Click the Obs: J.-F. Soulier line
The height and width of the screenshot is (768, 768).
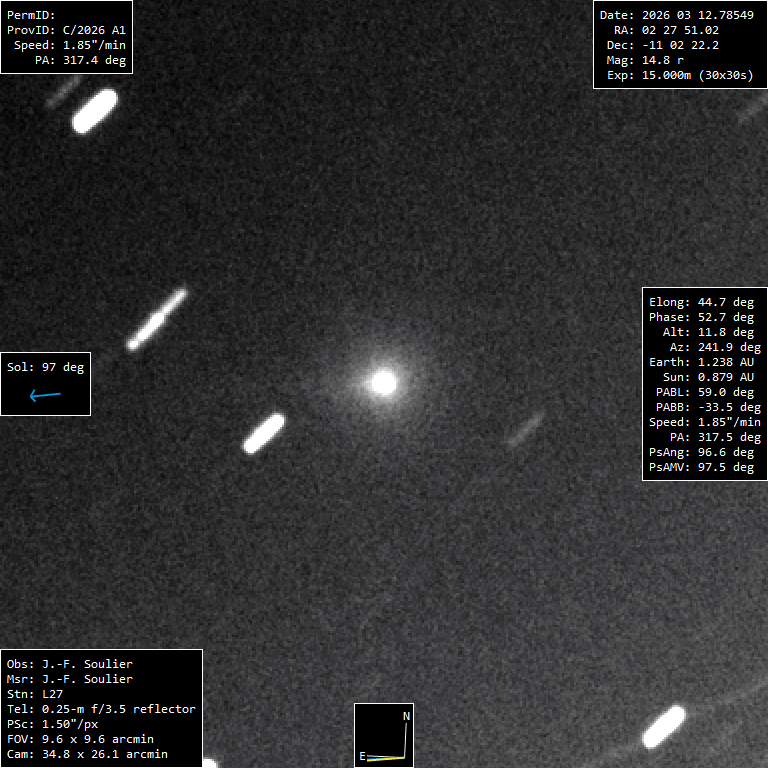[x=70, y=664]
